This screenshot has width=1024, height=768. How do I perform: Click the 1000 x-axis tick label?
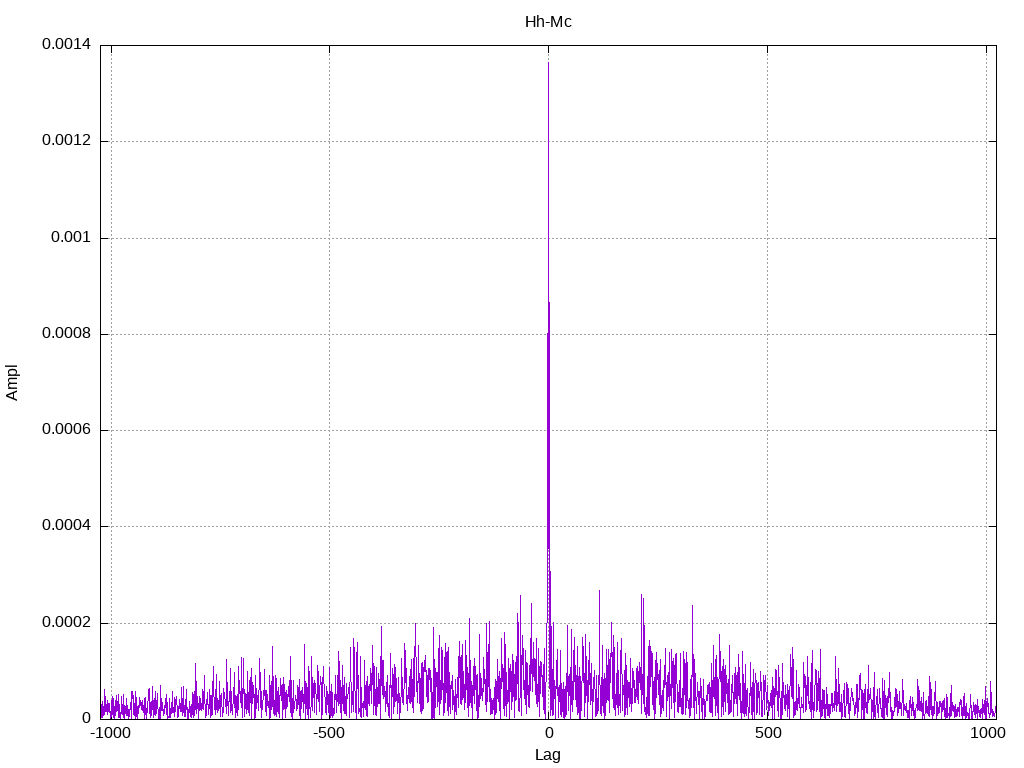click(x=987, y=735)
